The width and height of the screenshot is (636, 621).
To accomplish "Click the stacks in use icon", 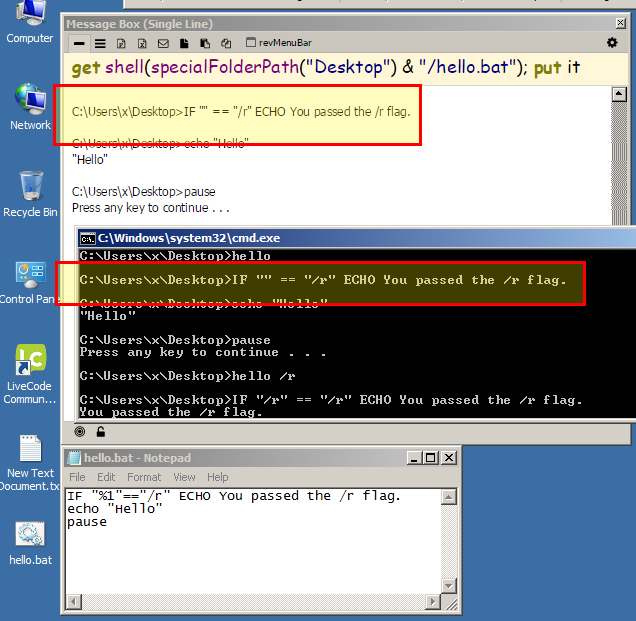I will coord(226,43).
